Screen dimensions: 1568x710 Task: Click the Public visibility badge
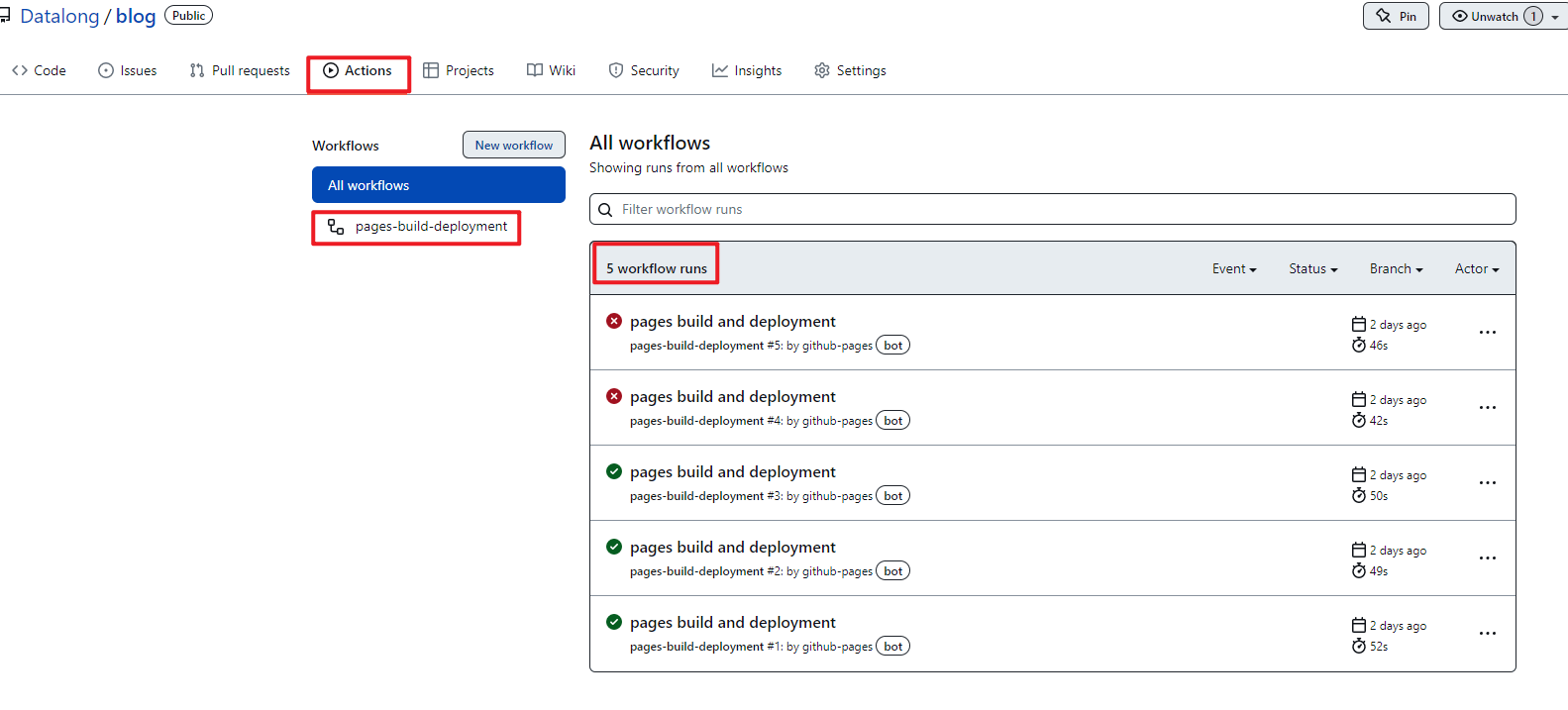pyautogui.click(x=188, y=16)
